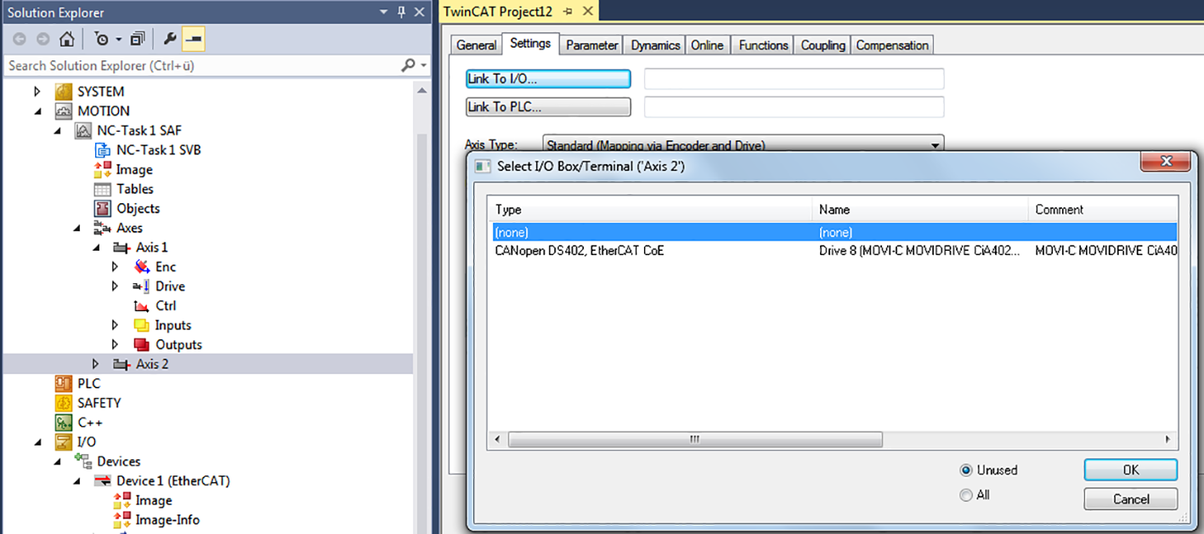Open the Axis Type dropdown
The height and width of the screenshot is (534, 1204).
coord(935,145)
